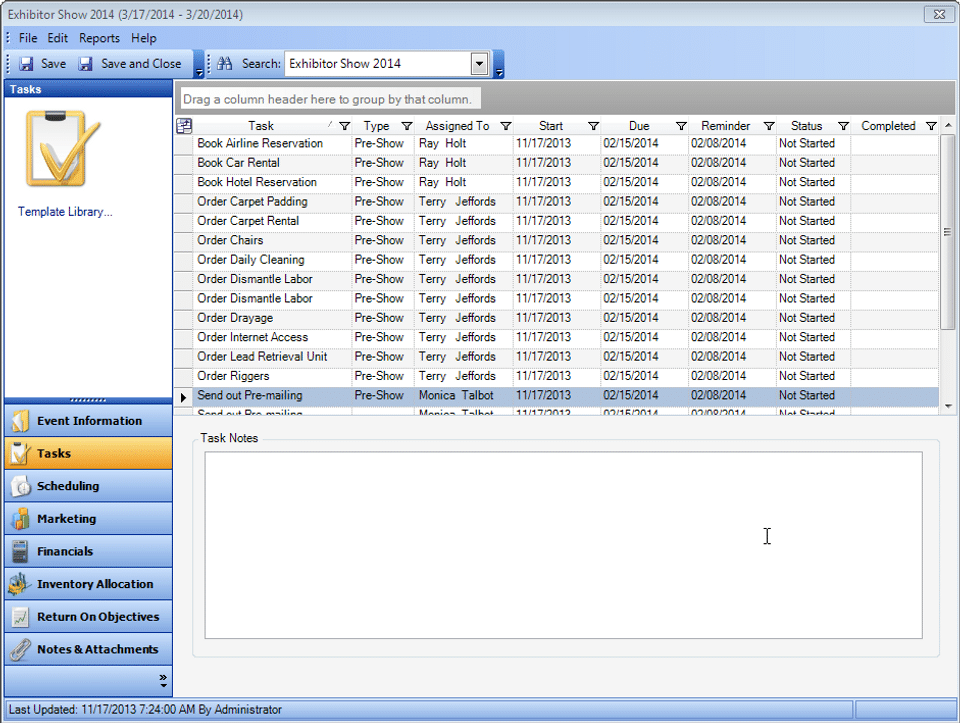Image resolution: width=960 pixels, height=723 pixels.
Task: Click the Return On Objectives graph icon
Action: coord(20,616)
